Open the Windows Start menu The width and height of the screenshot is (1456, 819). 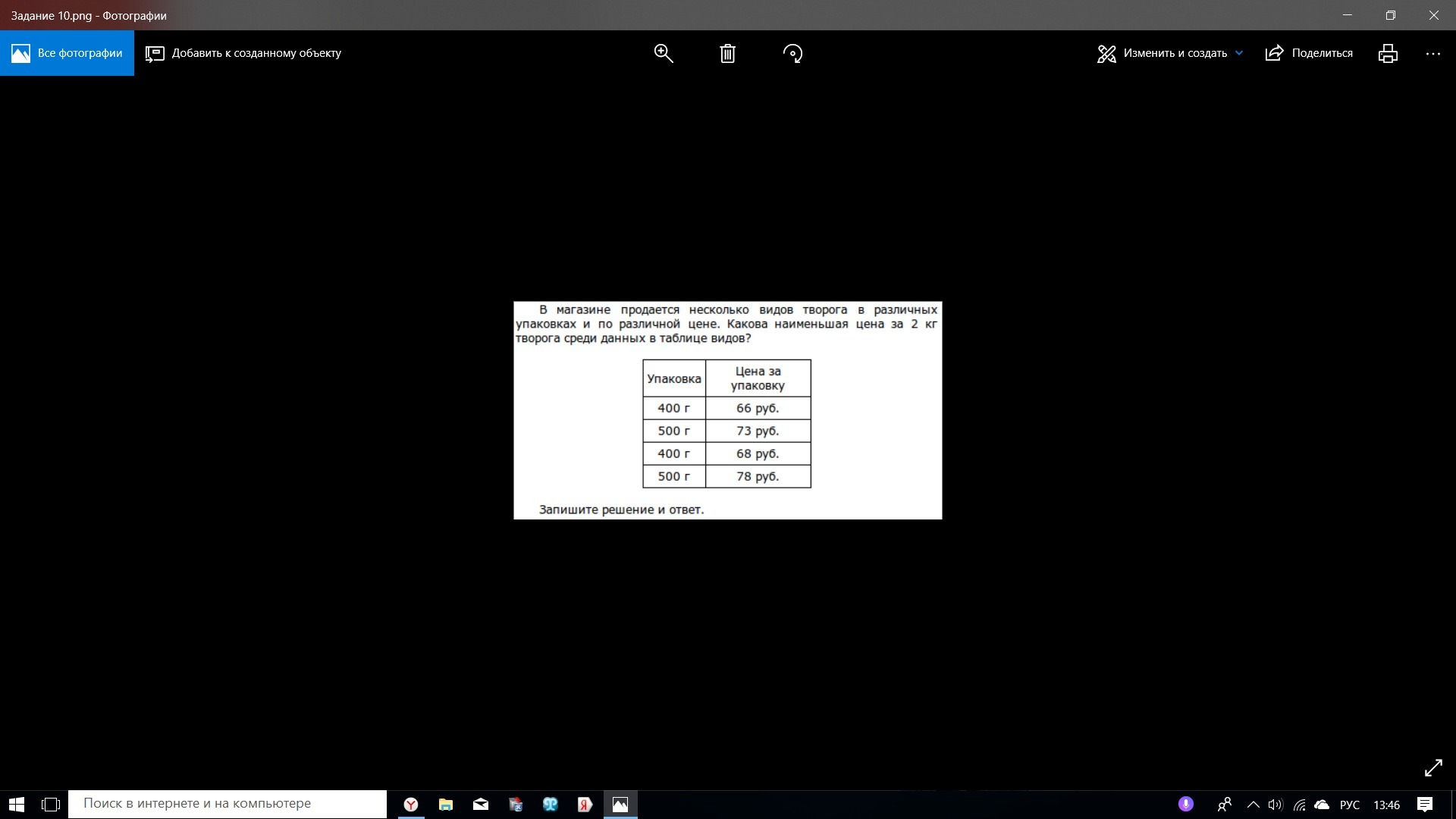(17, 805)
